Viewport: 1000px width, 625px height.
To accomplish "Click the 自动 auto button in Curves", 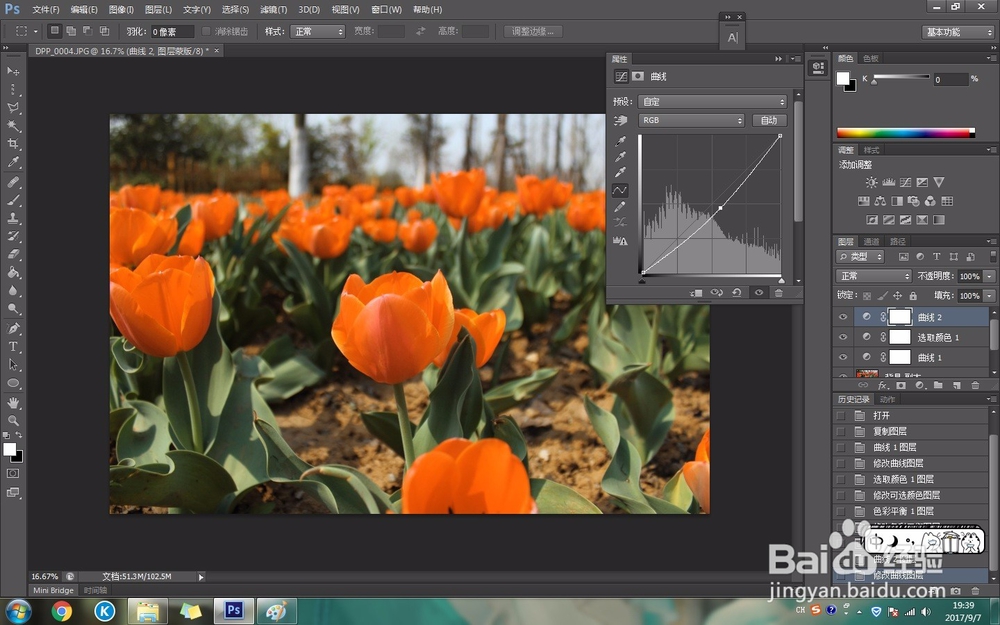I will click(x=769, y=120).
